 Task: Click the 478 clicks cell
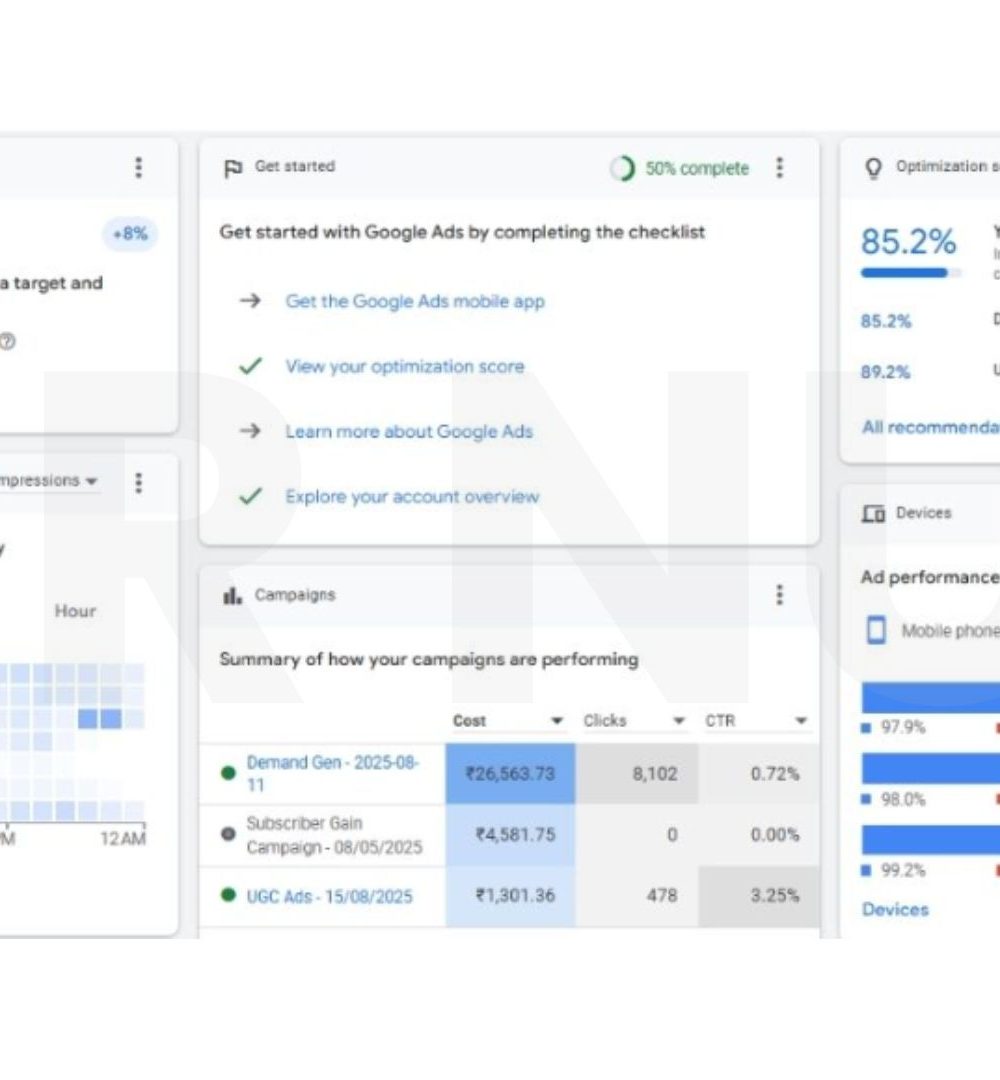coord(637,895)
